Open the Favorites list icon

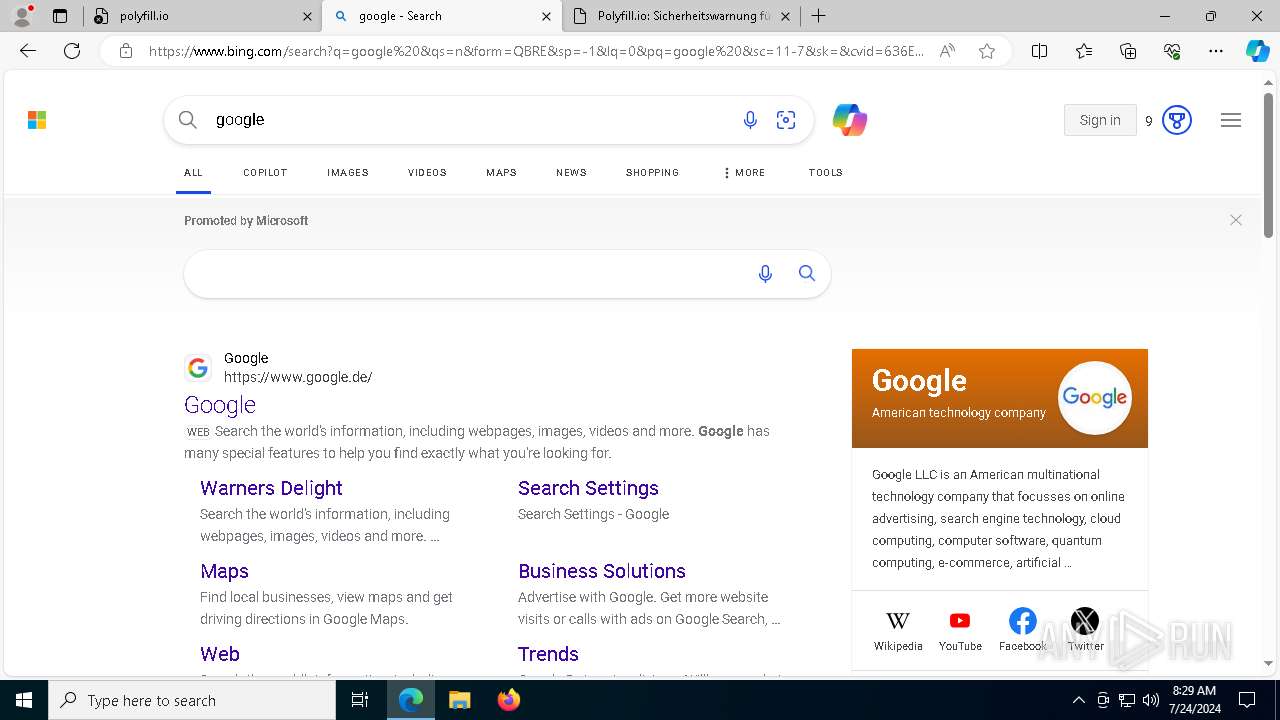coord(1084,51)
